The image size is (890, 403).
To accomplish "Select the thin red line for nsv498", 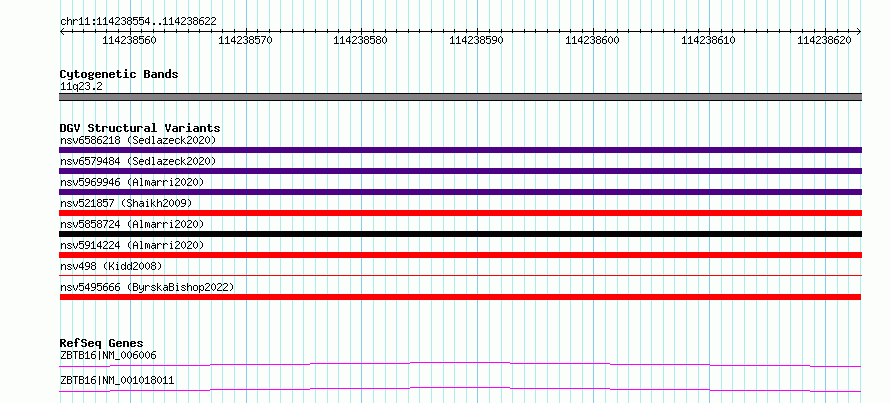I will coord(460,276).
